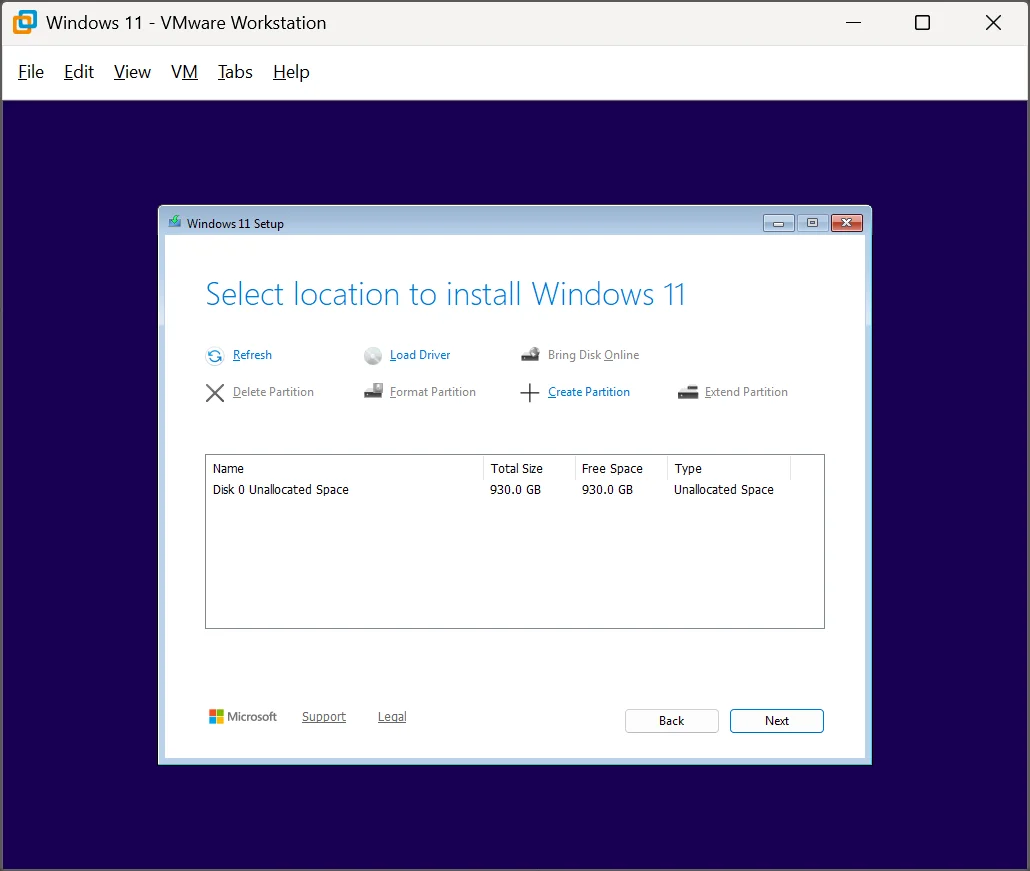Click the VMware Workstation logo icon

coord(25,22)
